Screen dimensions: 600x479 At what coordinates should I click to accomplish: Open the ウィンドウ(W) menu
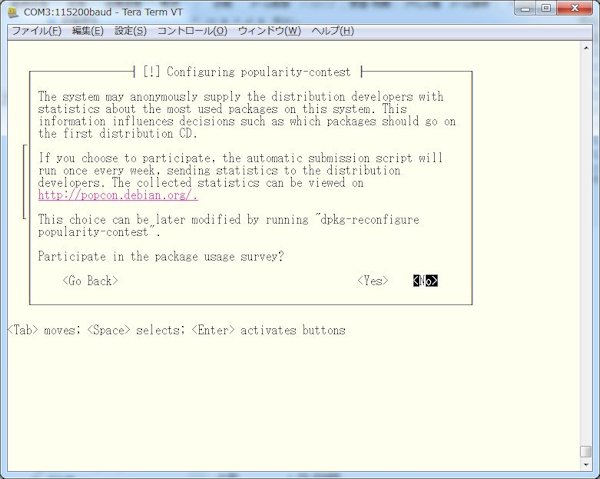pyautogui.click(x=269, y=31)
